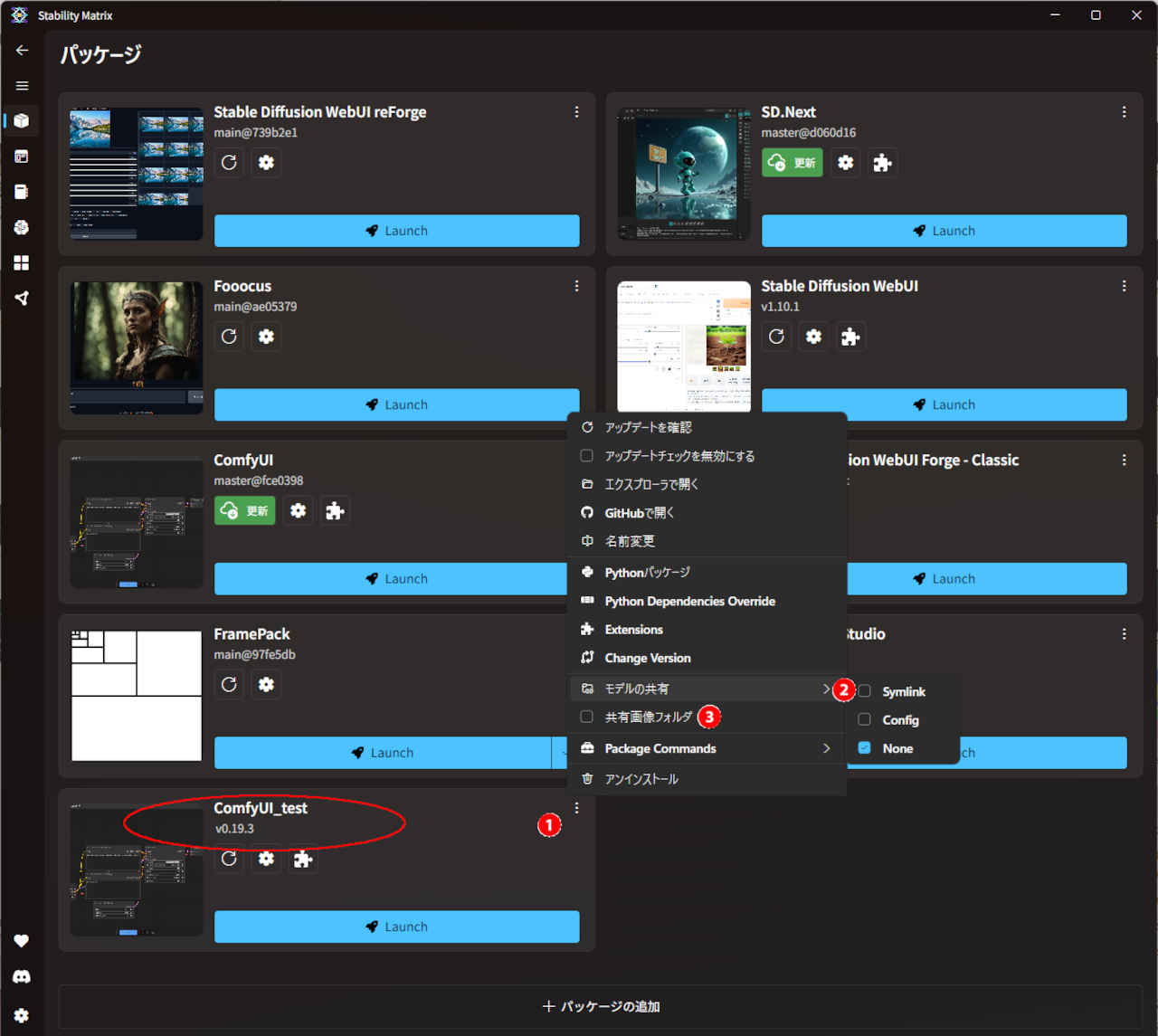Open extensions puzzle for ComfyUI master package
The width and height of the screenshot is (1158, 1036).
pos(335,510)
